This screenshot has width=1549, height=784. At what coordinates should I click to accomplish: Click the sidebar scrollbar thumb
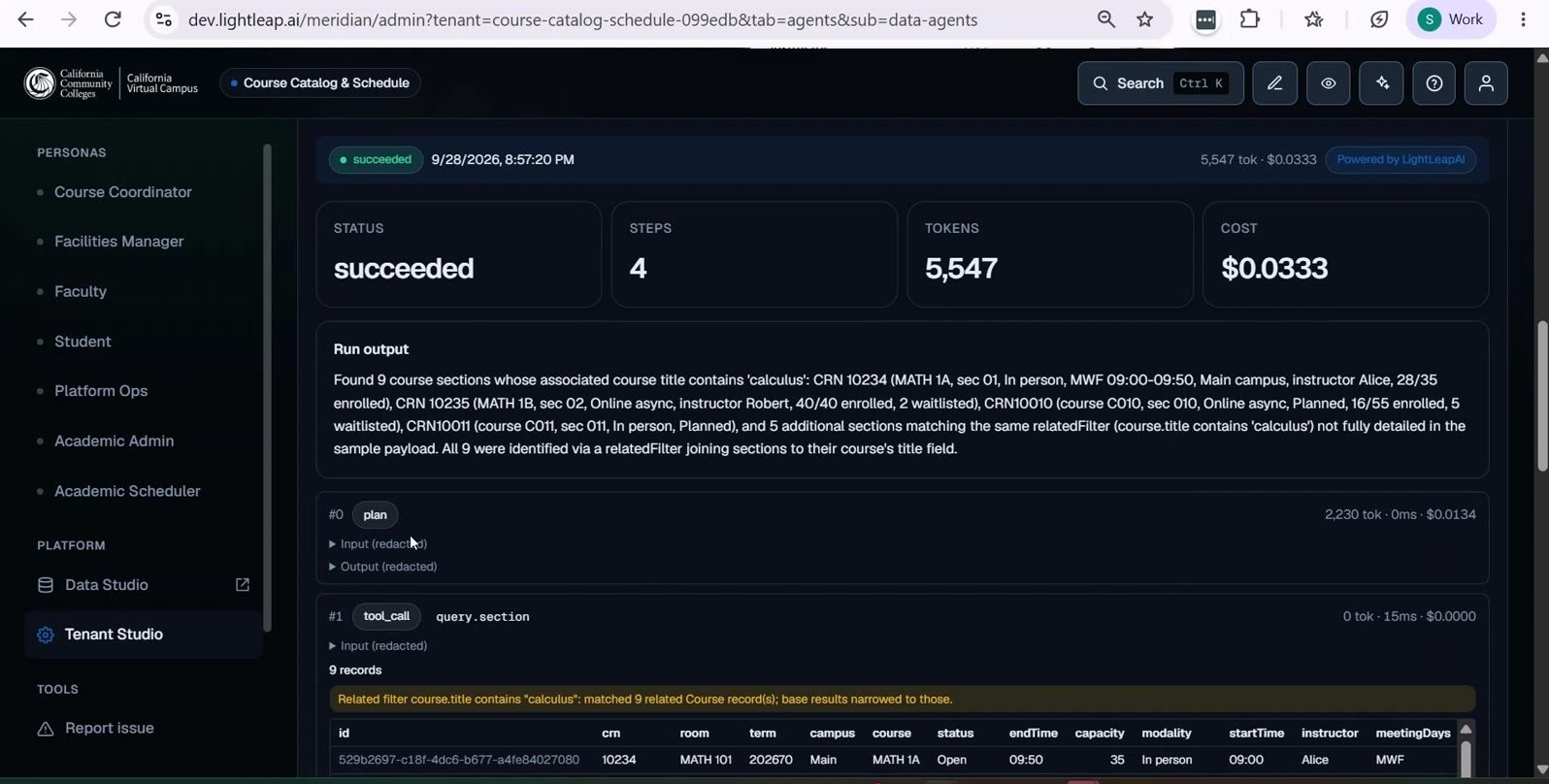(x=267, y=388)
